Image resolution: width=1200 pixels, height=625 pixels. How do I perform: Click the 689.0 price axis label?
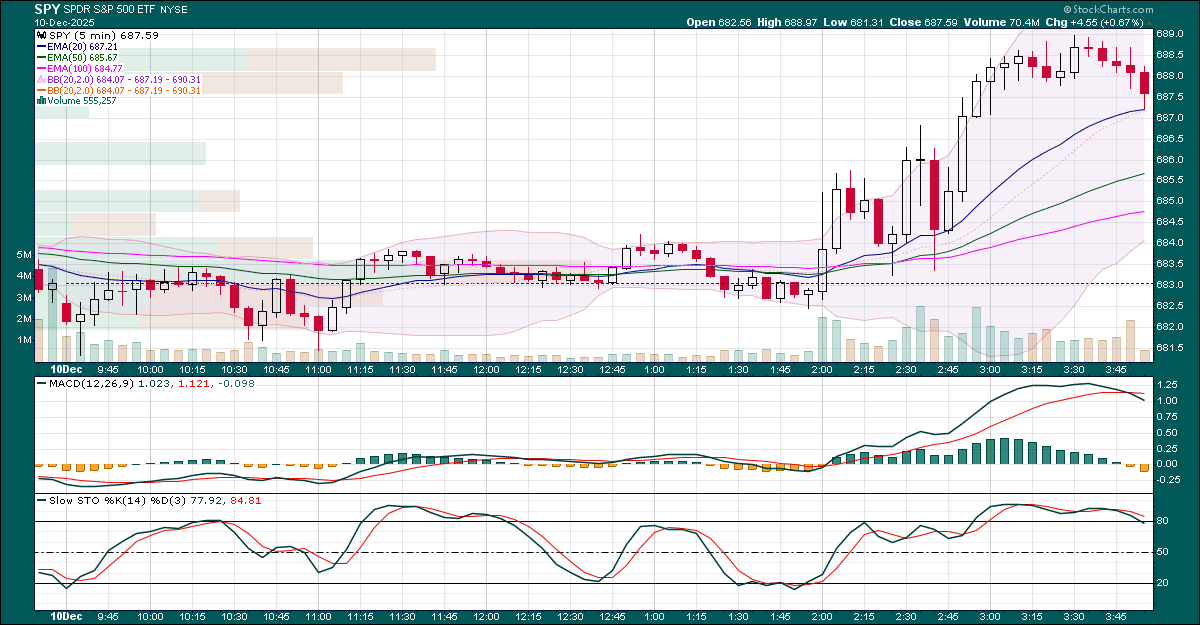point(1170,33)
